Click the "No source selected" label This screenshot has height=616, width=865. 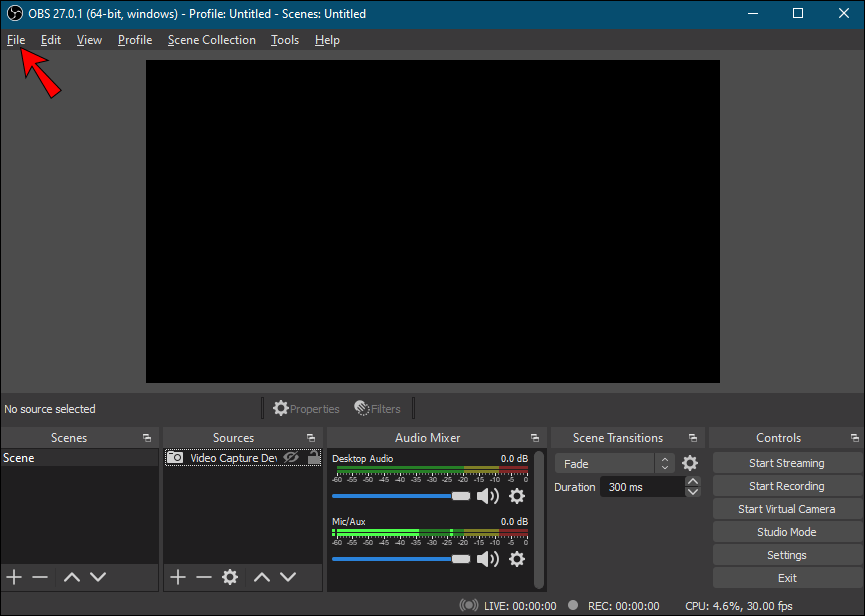50,409
